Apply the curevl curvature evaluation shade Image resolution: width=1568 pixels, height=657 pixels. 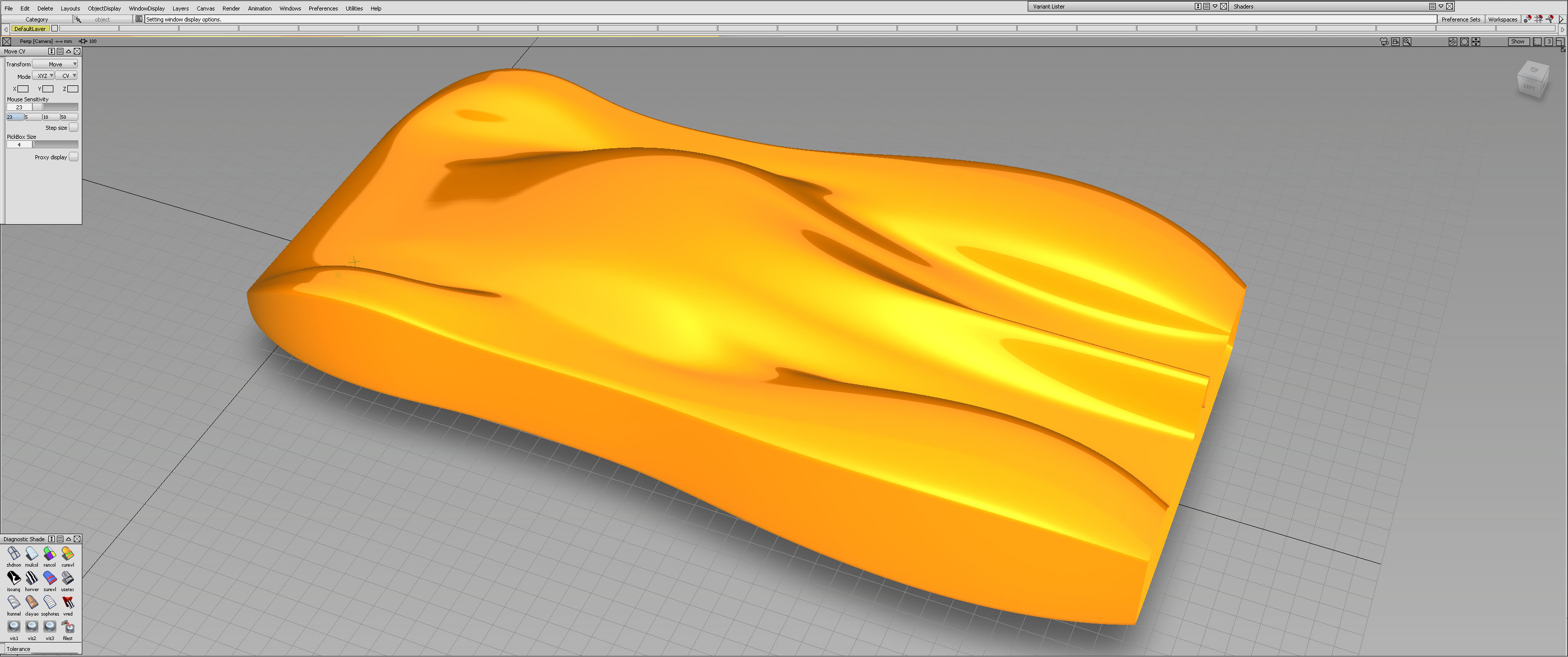(67, 554)
